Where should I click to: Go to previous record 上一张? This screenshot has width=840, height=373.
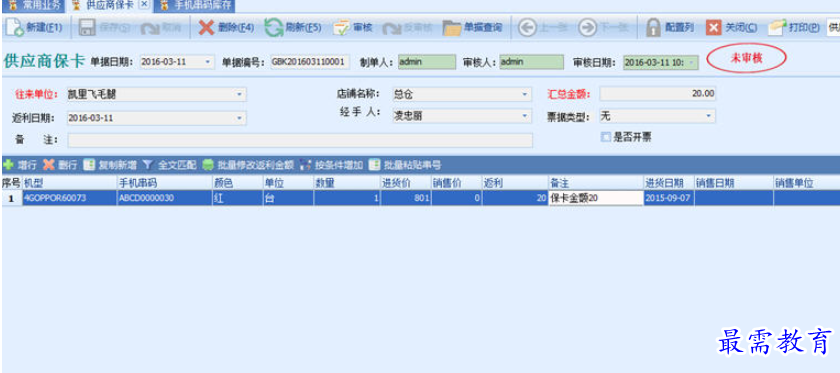pyautogui.click(x=542, y=27)
